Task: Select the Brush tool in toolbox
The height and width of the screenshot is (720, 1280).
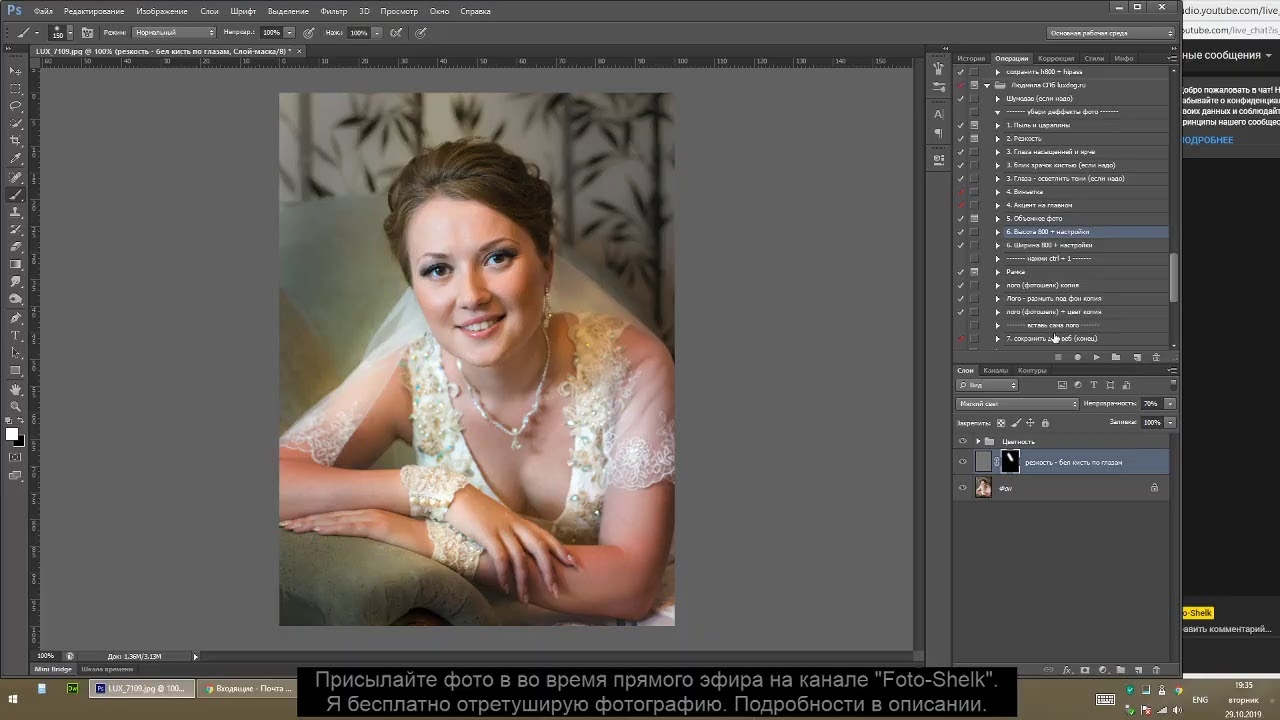Action: pyautogui.click(x=16, y=196)
